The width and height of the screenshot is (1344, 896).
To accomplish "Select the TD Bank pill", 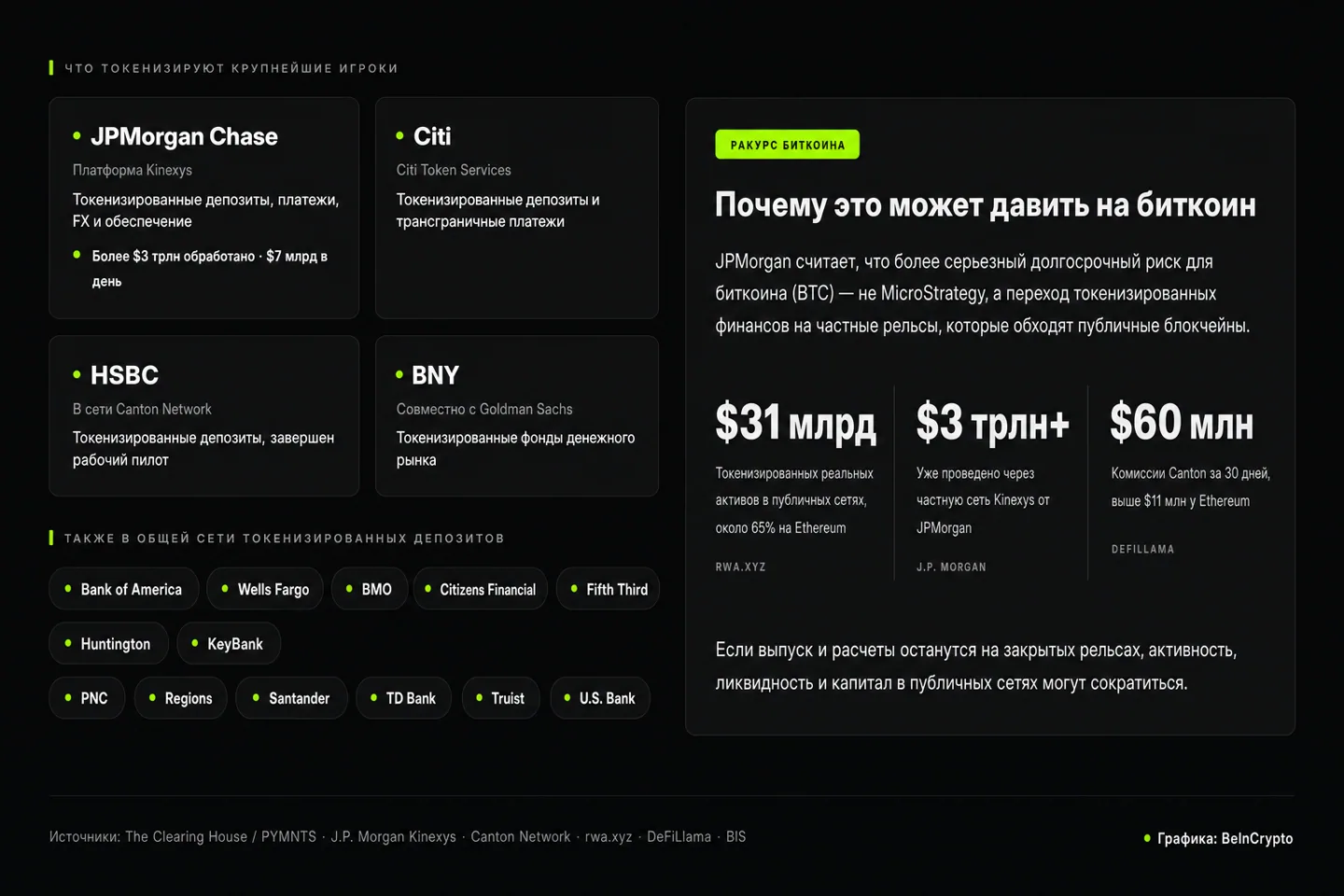I will click(x=403, y=697).
